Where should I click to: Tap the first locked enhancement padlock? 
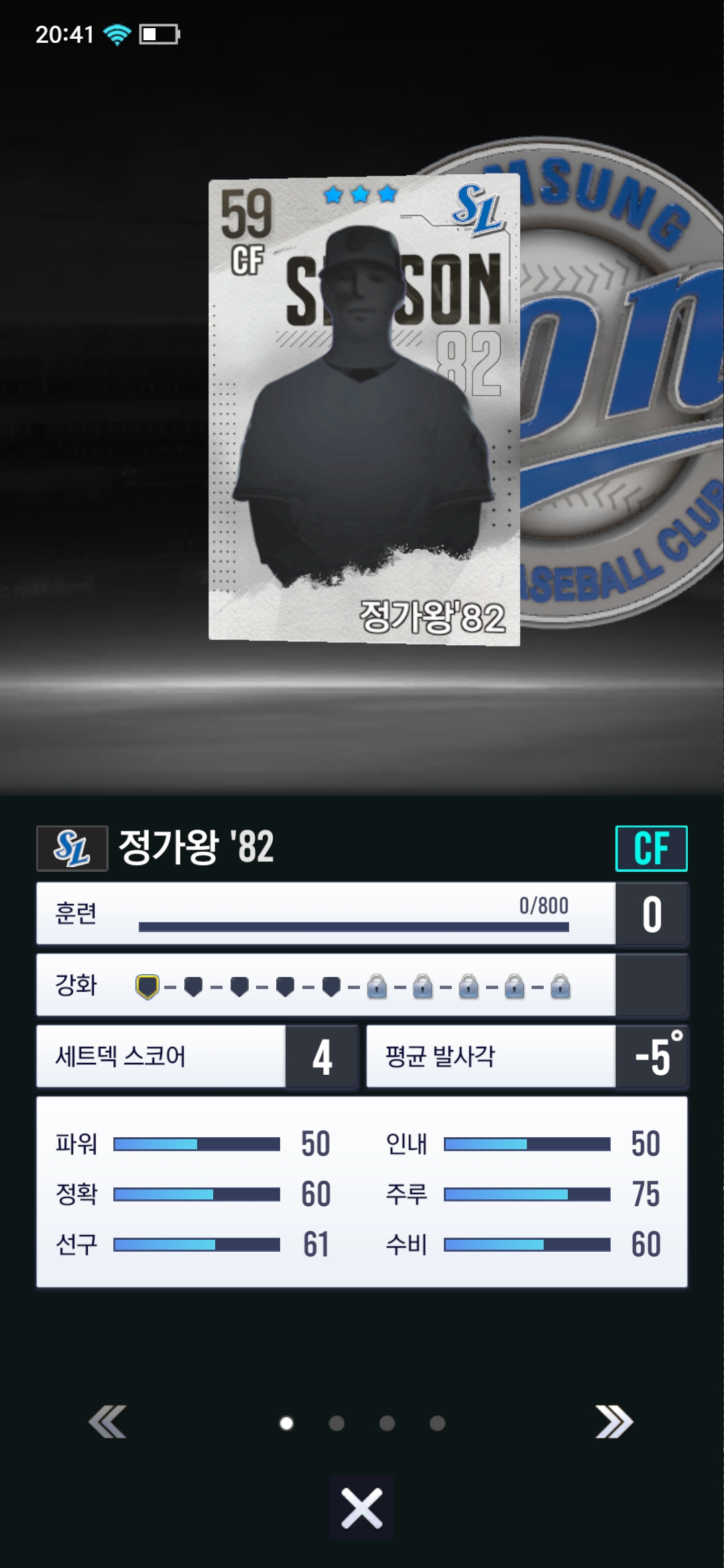click(x=377, y=986)
